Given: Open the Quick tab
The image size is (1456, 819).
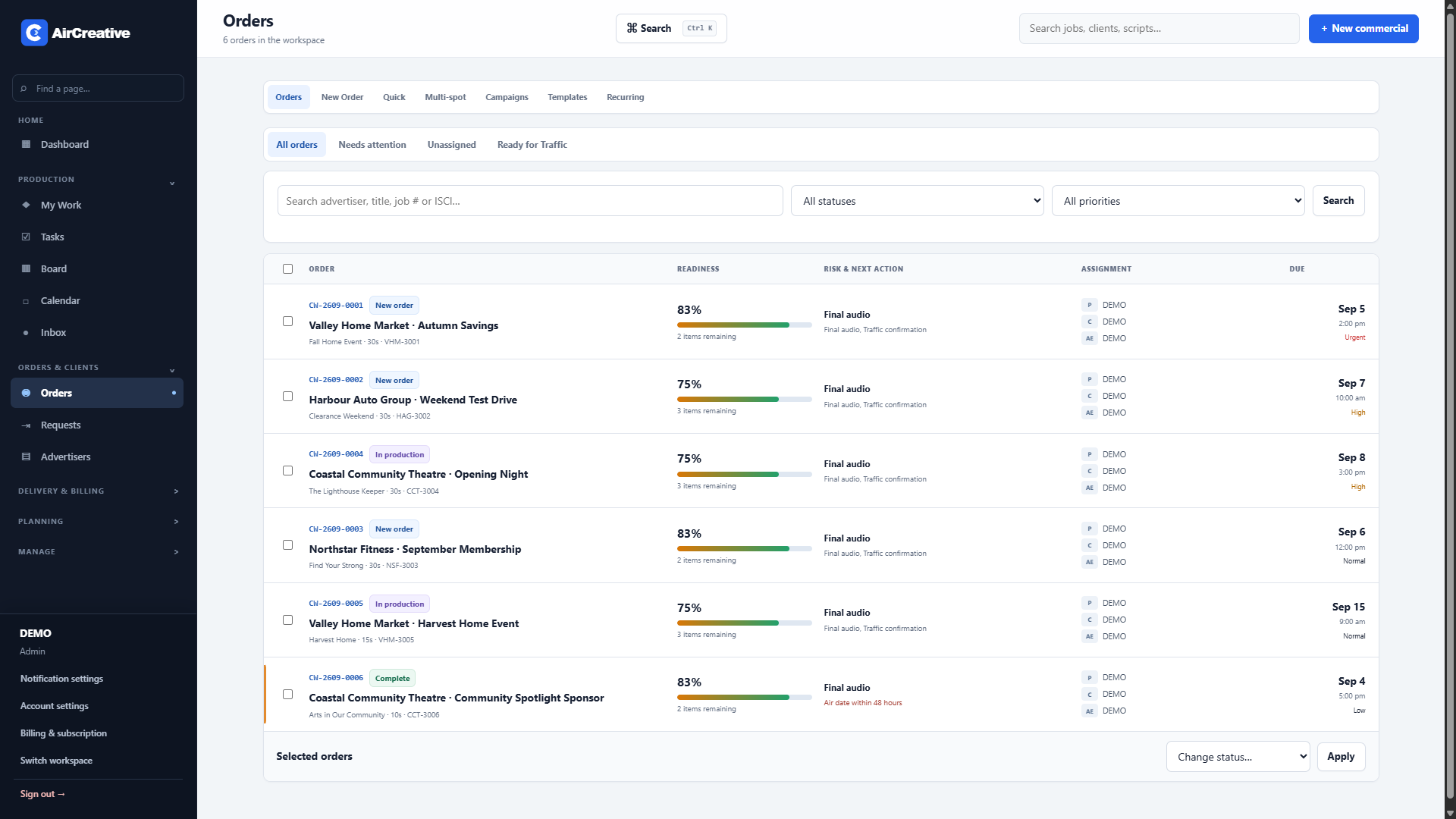Looking at the screenshot, I should coord(394,97).
